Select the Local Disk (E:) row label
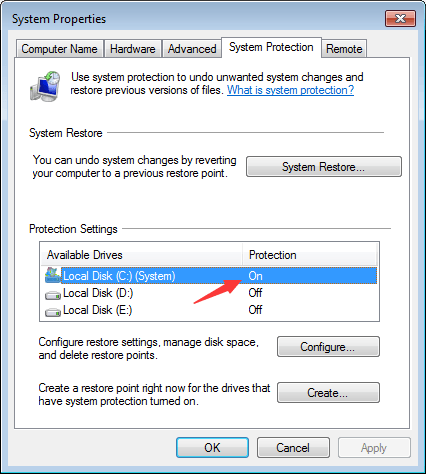Screen dimensions: 426x474 pos(98,310)
